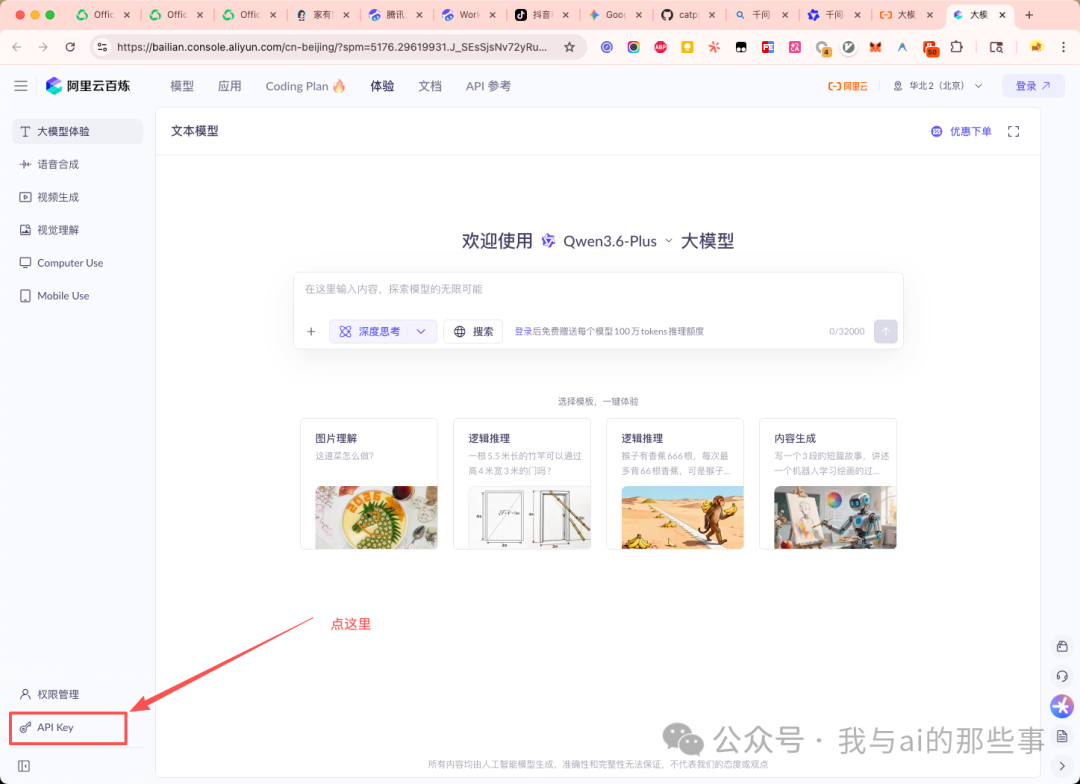
Task: Open the Qwen3.6-Plus model dropdown
Action: point(608,241)
